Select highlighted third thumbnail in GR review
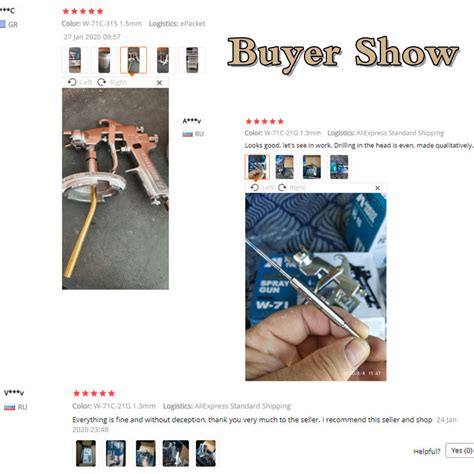Screen dimensions: 474x474 coord(133,60)
